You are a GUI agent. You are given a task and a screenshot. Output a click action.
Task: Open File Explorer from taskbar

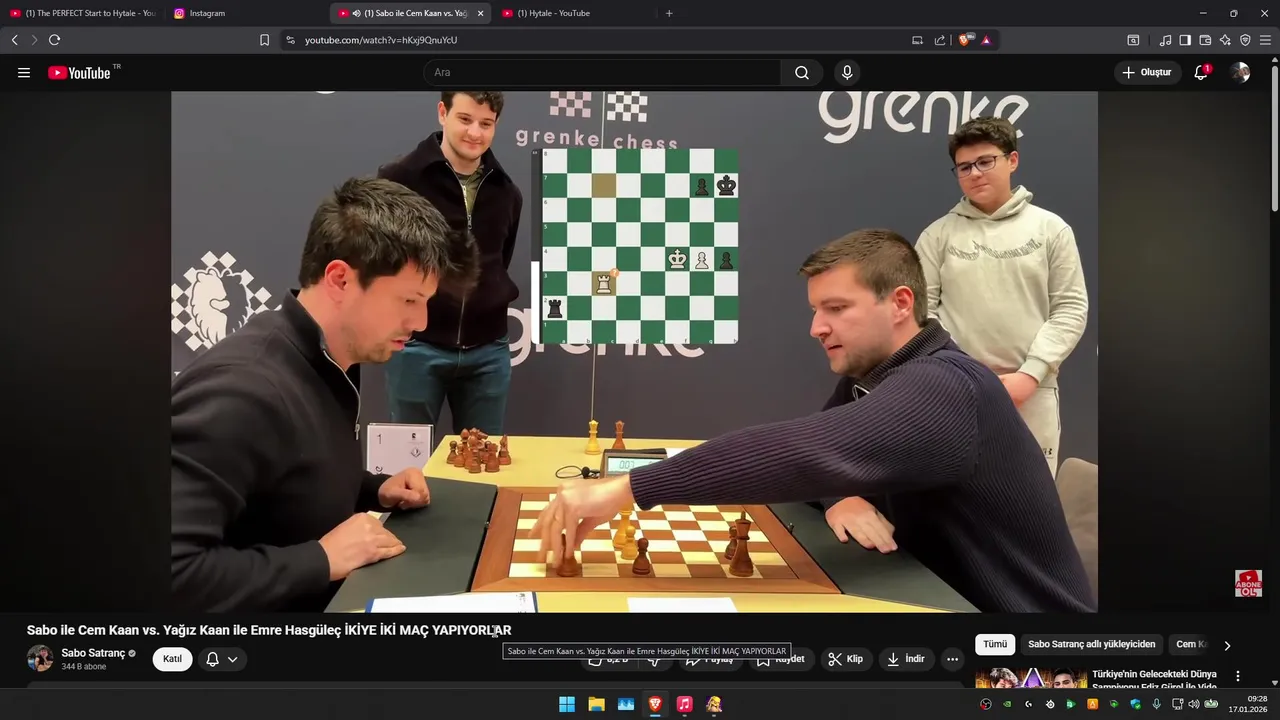pyautogui.click(x=596, y=704)
